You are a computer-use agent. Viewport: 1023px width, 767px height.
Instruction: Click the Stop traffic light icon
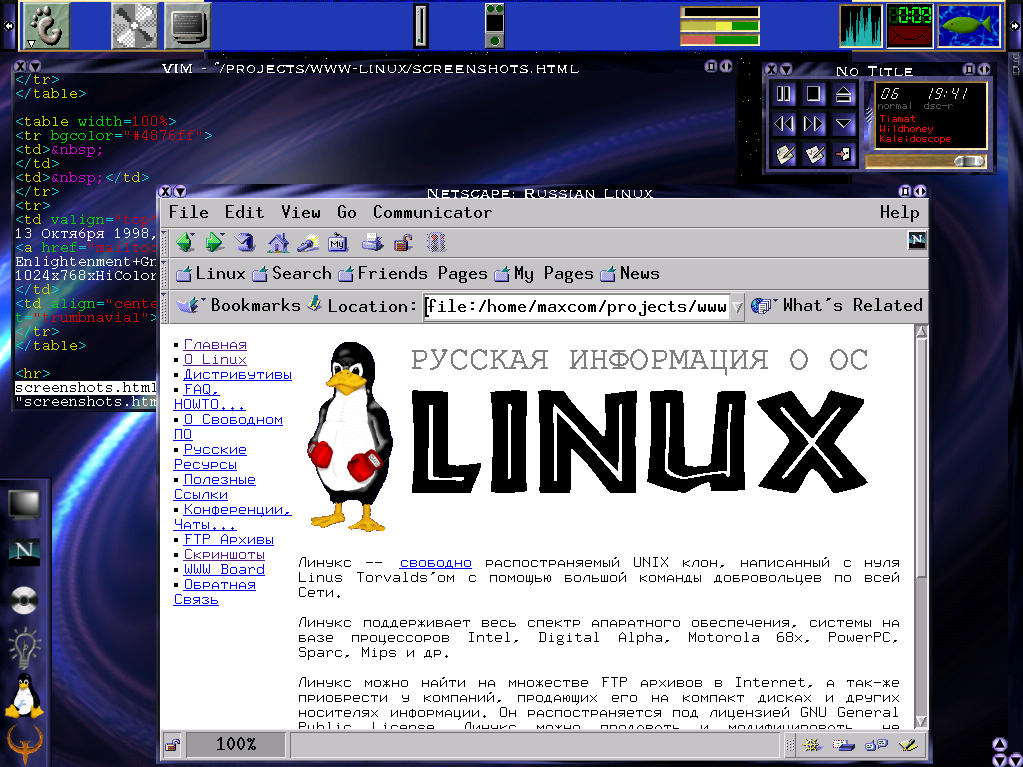tap(436, 243)
